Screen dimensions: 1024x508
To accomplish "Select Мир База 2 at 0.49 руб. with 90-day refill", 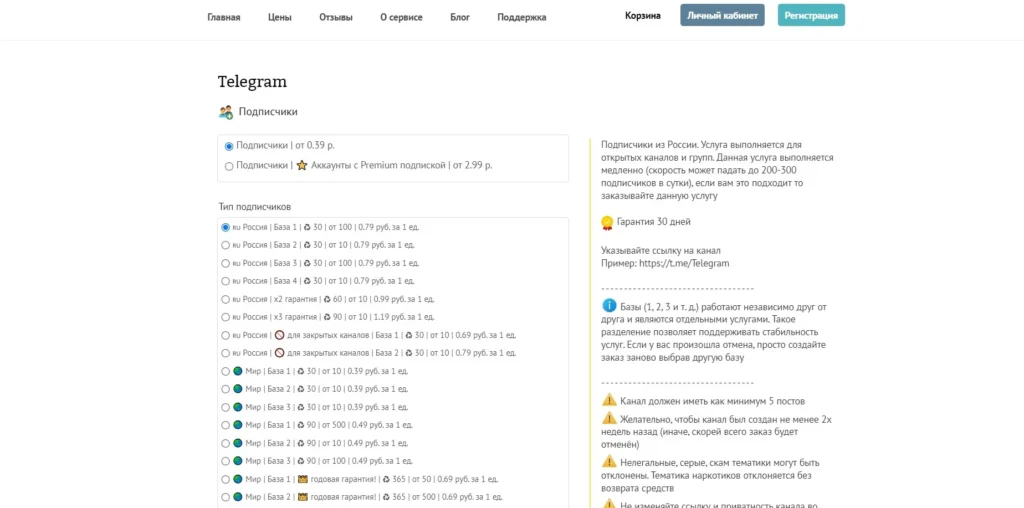I will [225, 443].
